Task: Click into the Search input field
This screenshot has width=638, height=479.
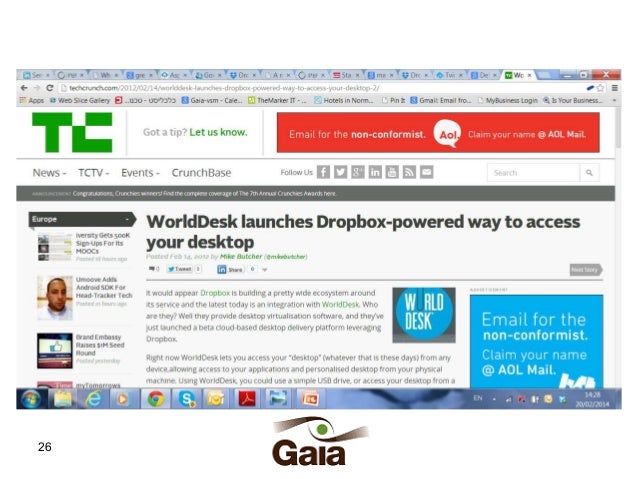Action: 533,173
